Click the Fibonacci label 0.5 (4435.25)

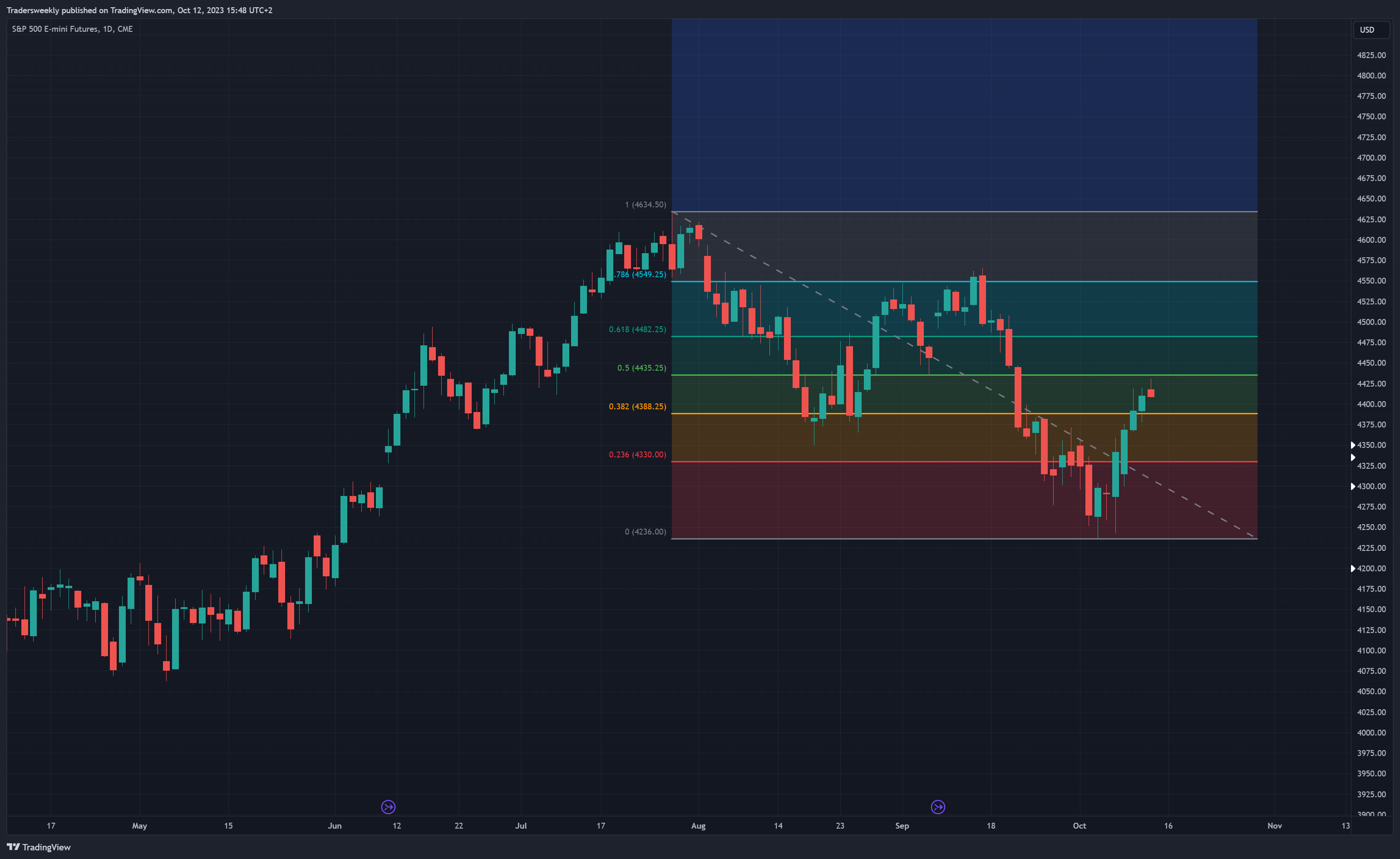pos(641,368)
